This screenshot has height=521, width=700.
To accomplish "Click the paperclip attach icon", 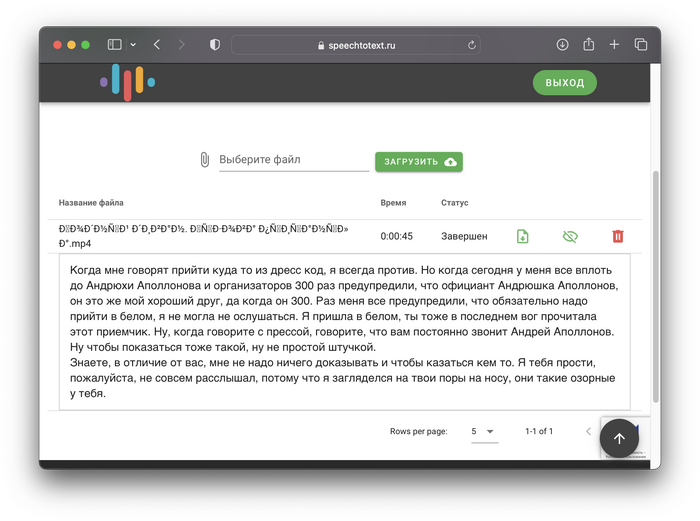I will pyautogui.click(x=204, y=159).
